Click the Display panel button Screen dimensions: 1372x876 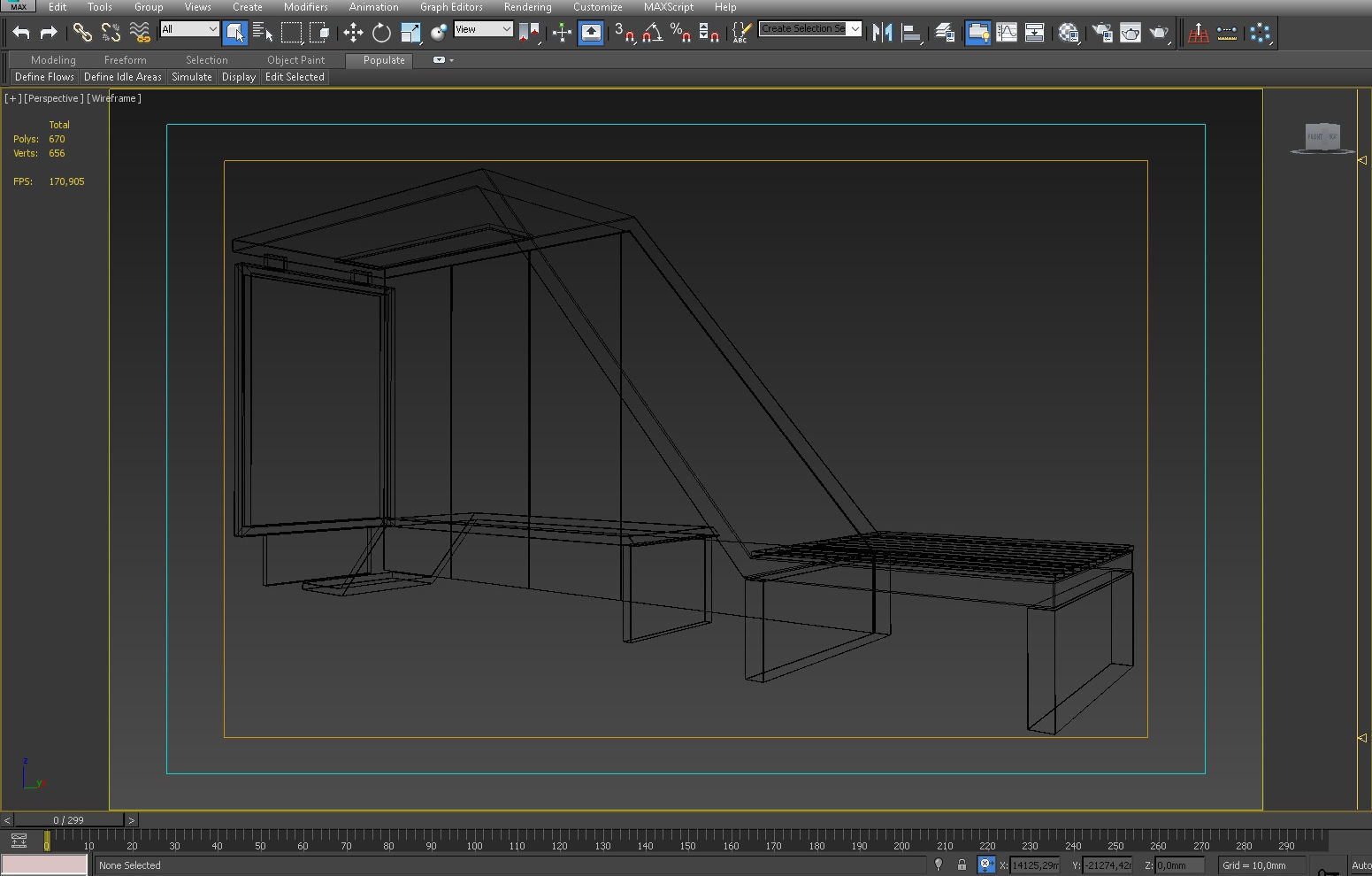(x=239, y=77)
